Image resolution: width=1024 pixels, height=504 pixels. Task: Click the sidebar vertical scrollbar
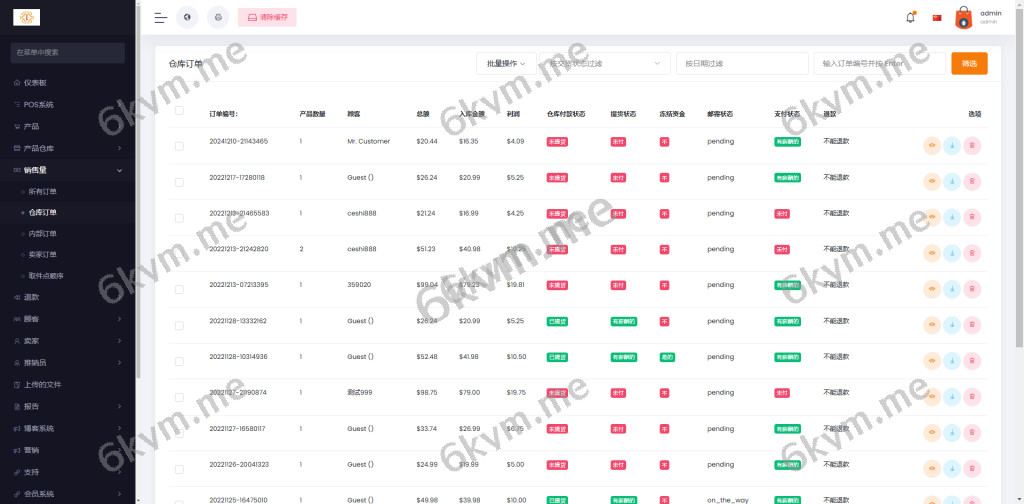click(138, 200)
